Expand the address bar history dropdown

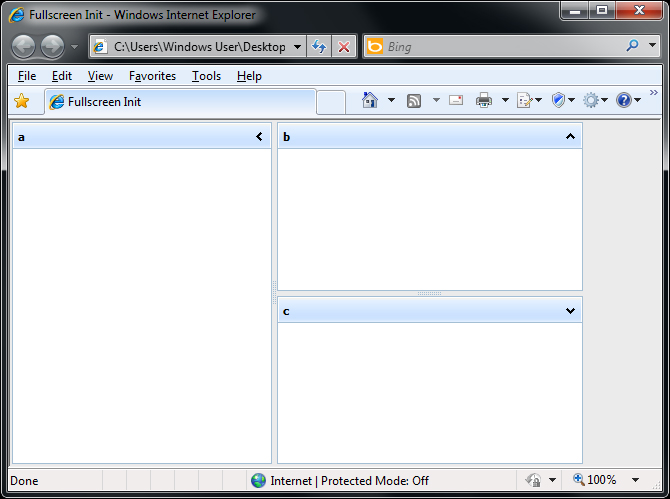point(297,47)
